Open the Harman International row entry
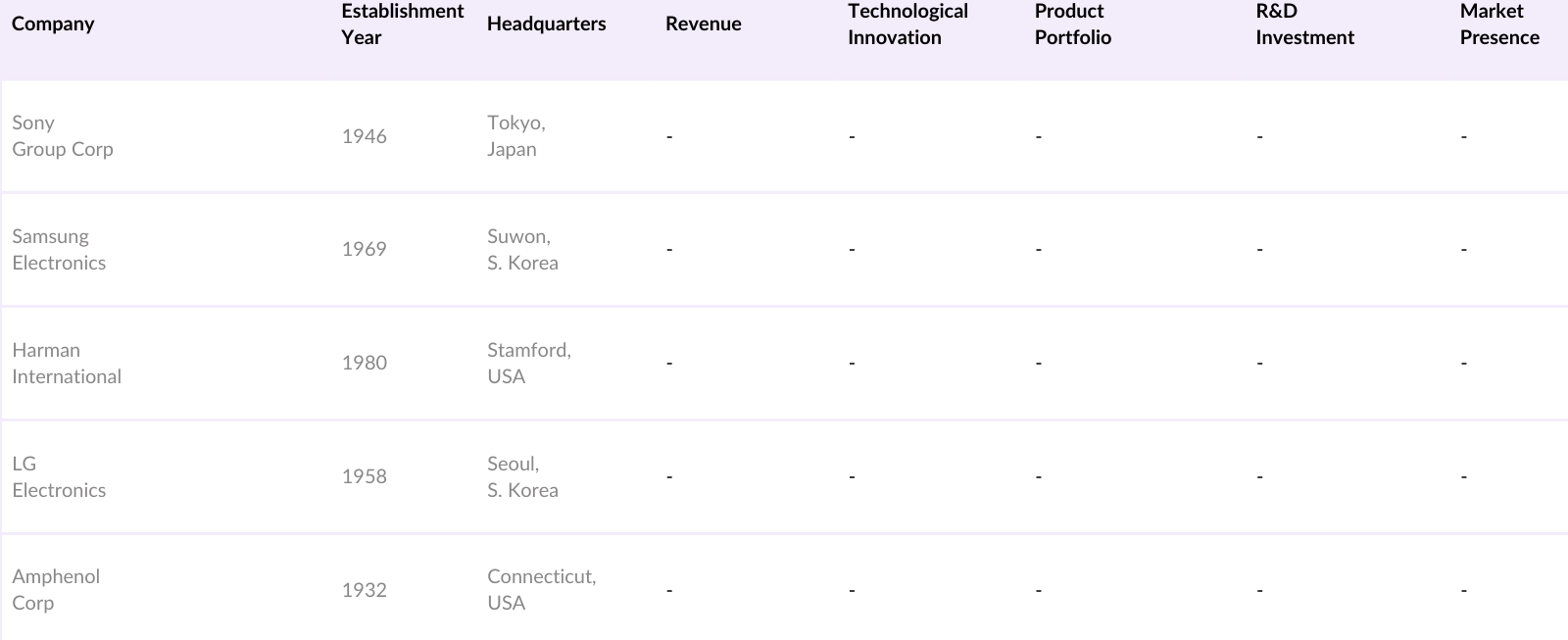1568x640 pixels. 67,364
